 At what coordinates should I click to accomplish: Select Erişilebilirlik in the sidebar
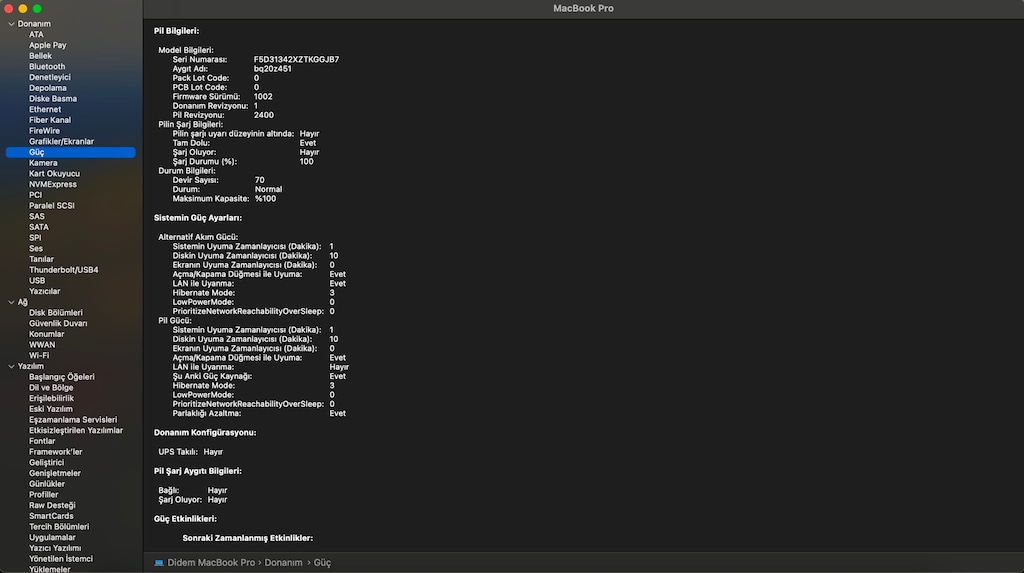[51, 398]
